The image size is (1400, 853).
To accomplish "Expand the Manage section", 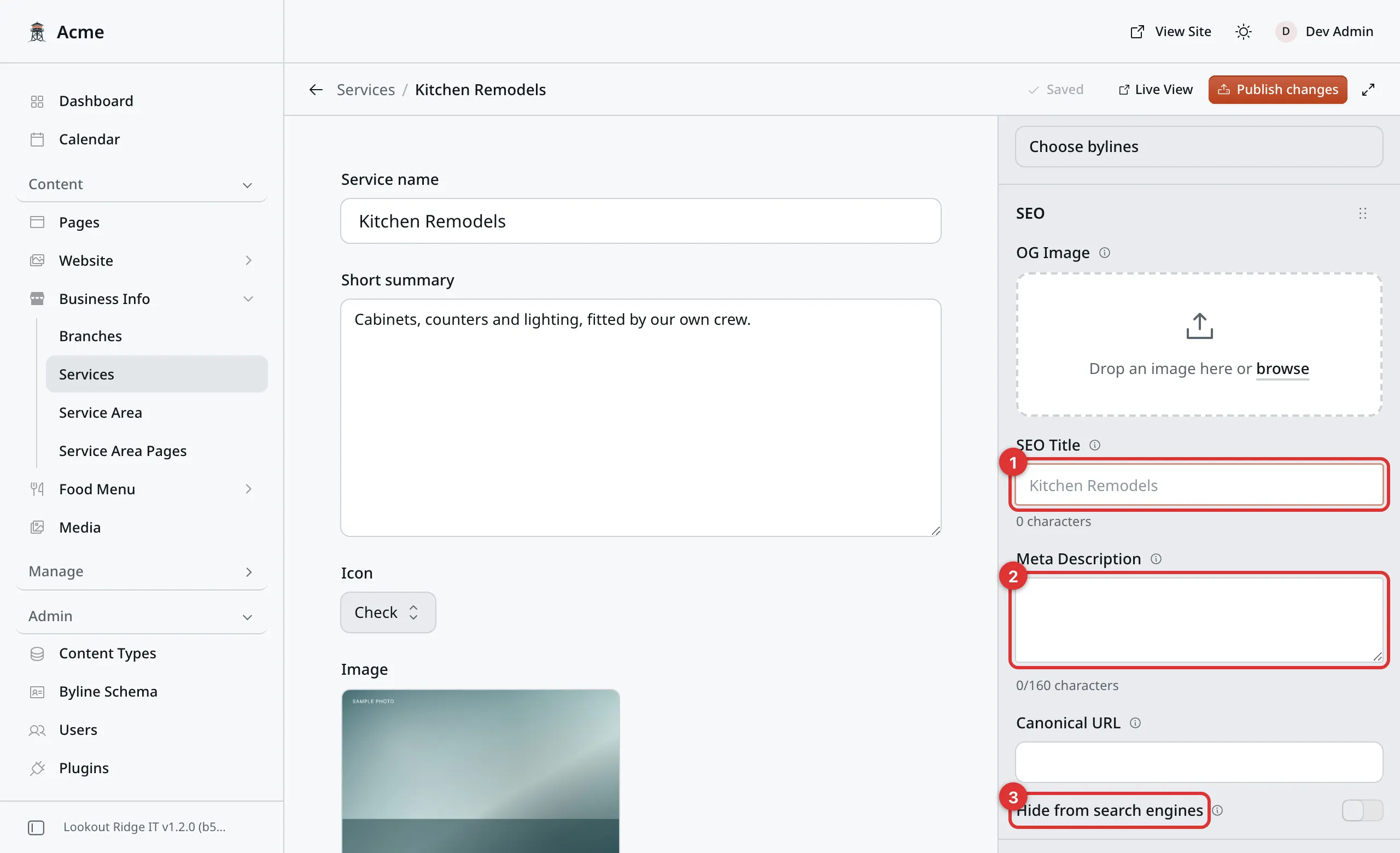I will 142,571.
